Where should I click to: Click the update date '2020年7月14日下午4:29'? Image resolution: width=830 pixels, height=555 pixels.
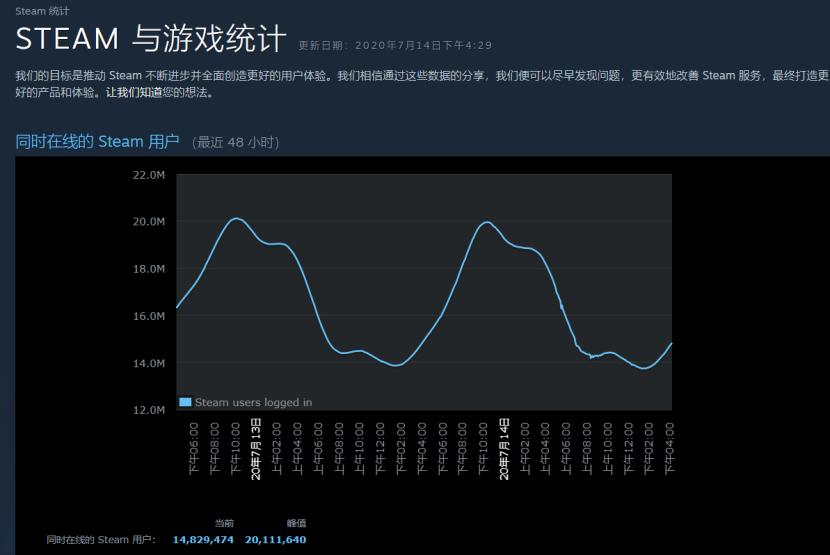pyautogui.click(x=423, y=46)
